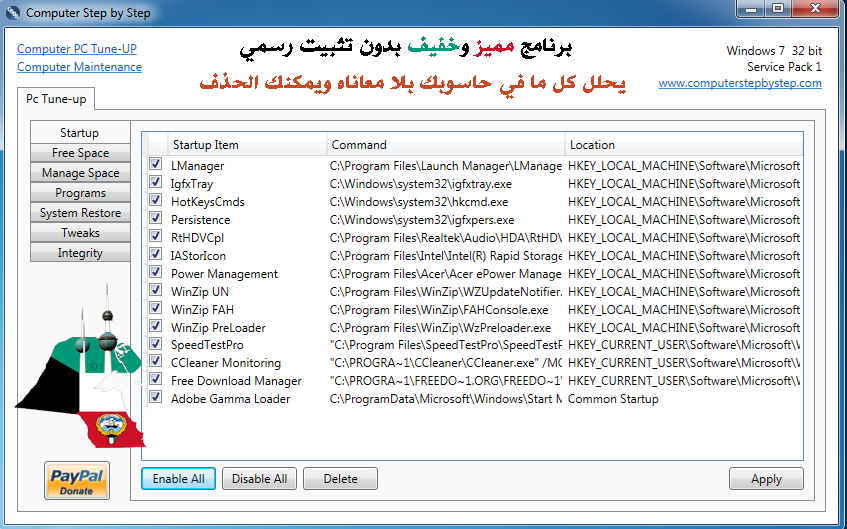Select IgfxTray item text
This screenshot has width=847, height=529.
tap(192, 184)
